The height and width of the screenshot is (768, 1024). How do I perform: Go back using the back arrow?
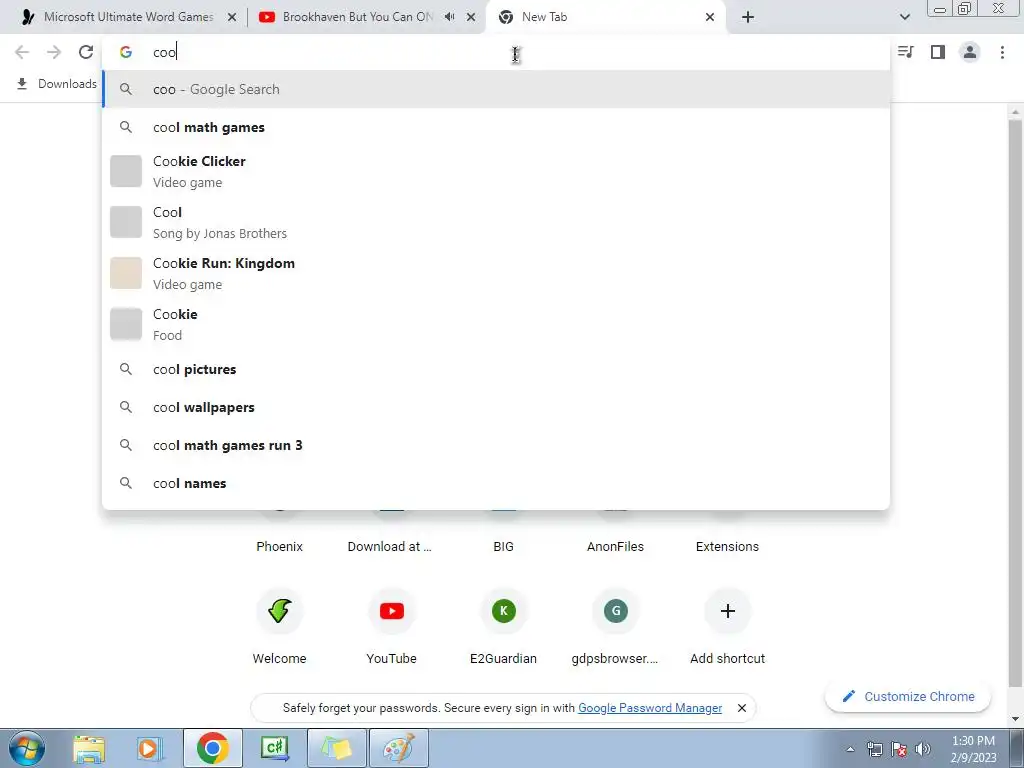pos(22,52)
